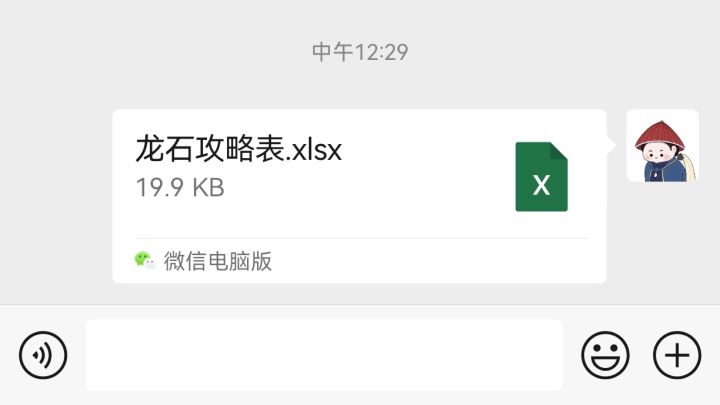Open the 龙石攻略表.xlsx file name
Screen dimensions: 720x405
click(238, 149)
